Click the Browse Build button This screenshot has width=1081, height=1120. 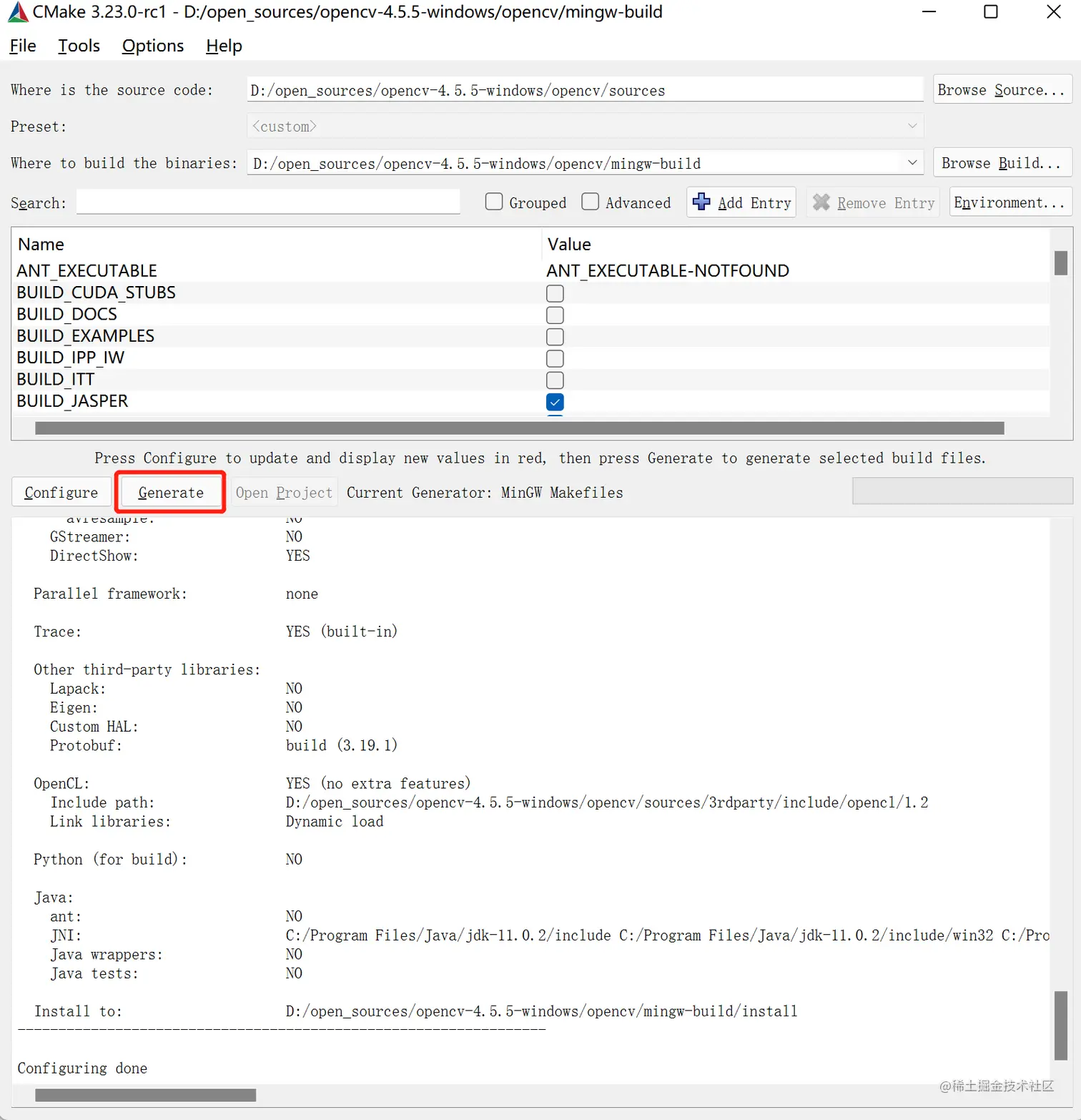click(x=1002, y=162)
